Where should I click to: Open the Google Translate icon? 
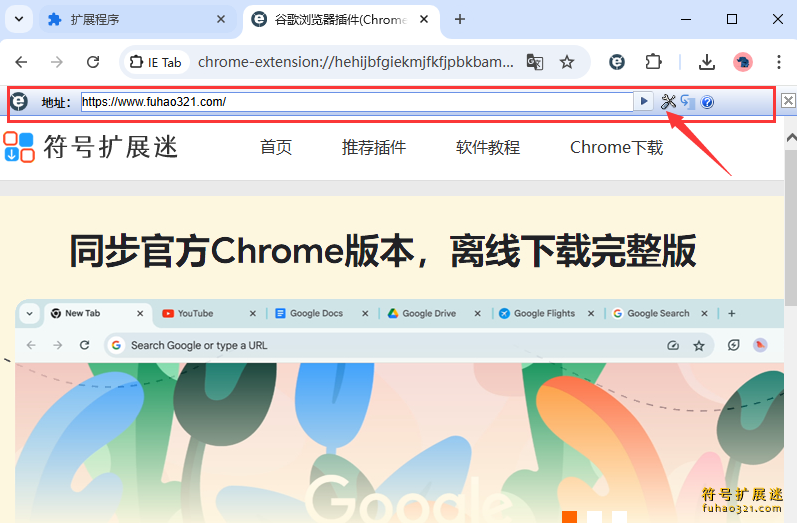tap(535, 62)
